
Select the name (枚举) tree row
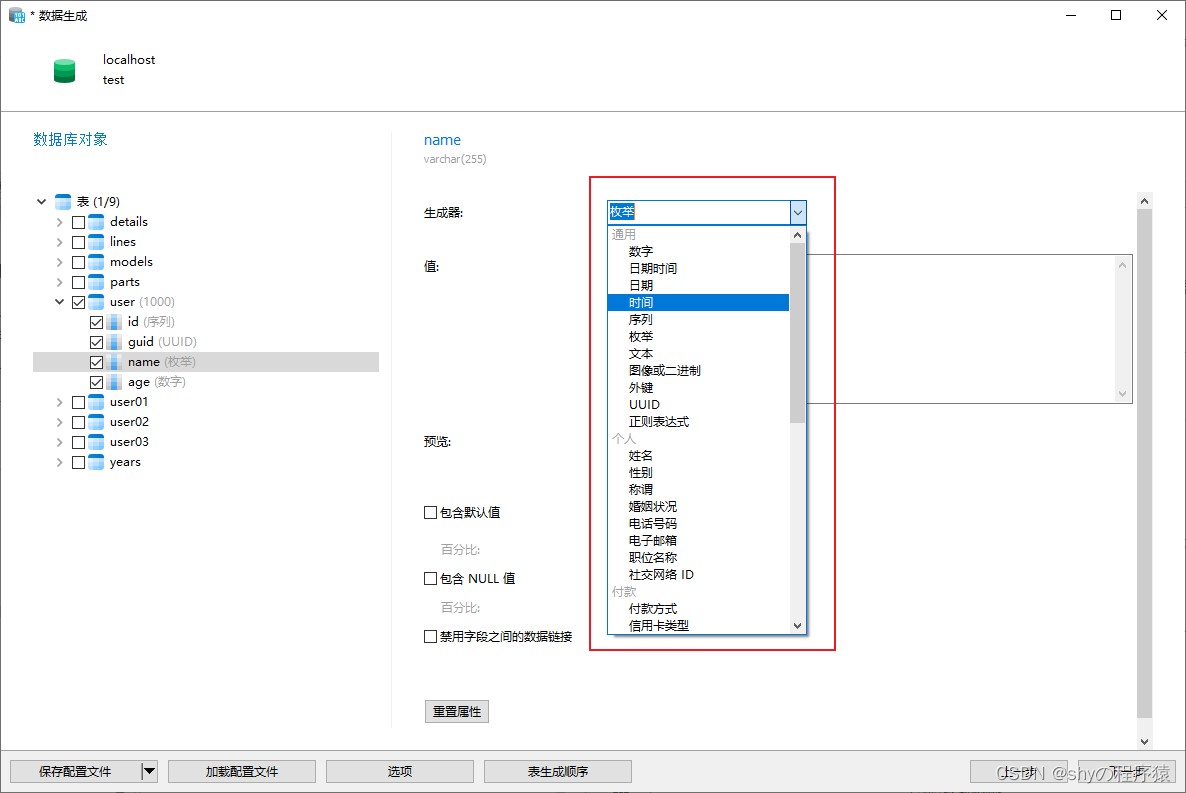[x=206, y=362]
